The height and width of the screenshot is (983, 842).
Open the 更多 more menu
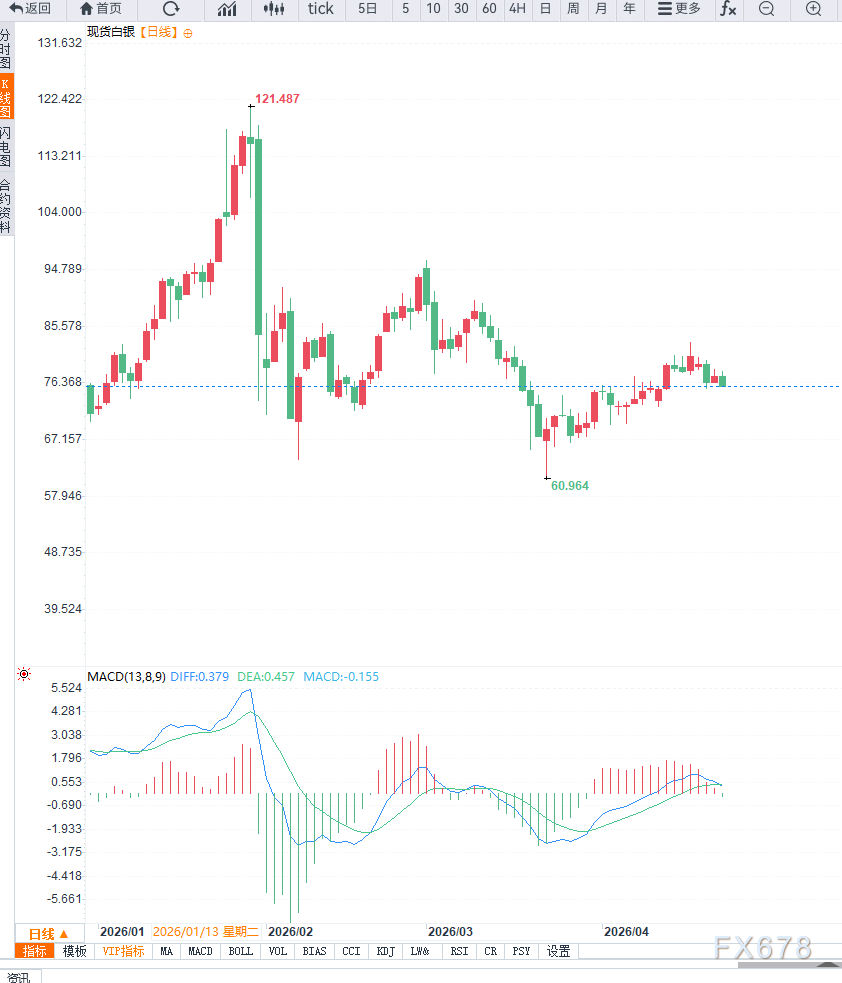point(679,9)
